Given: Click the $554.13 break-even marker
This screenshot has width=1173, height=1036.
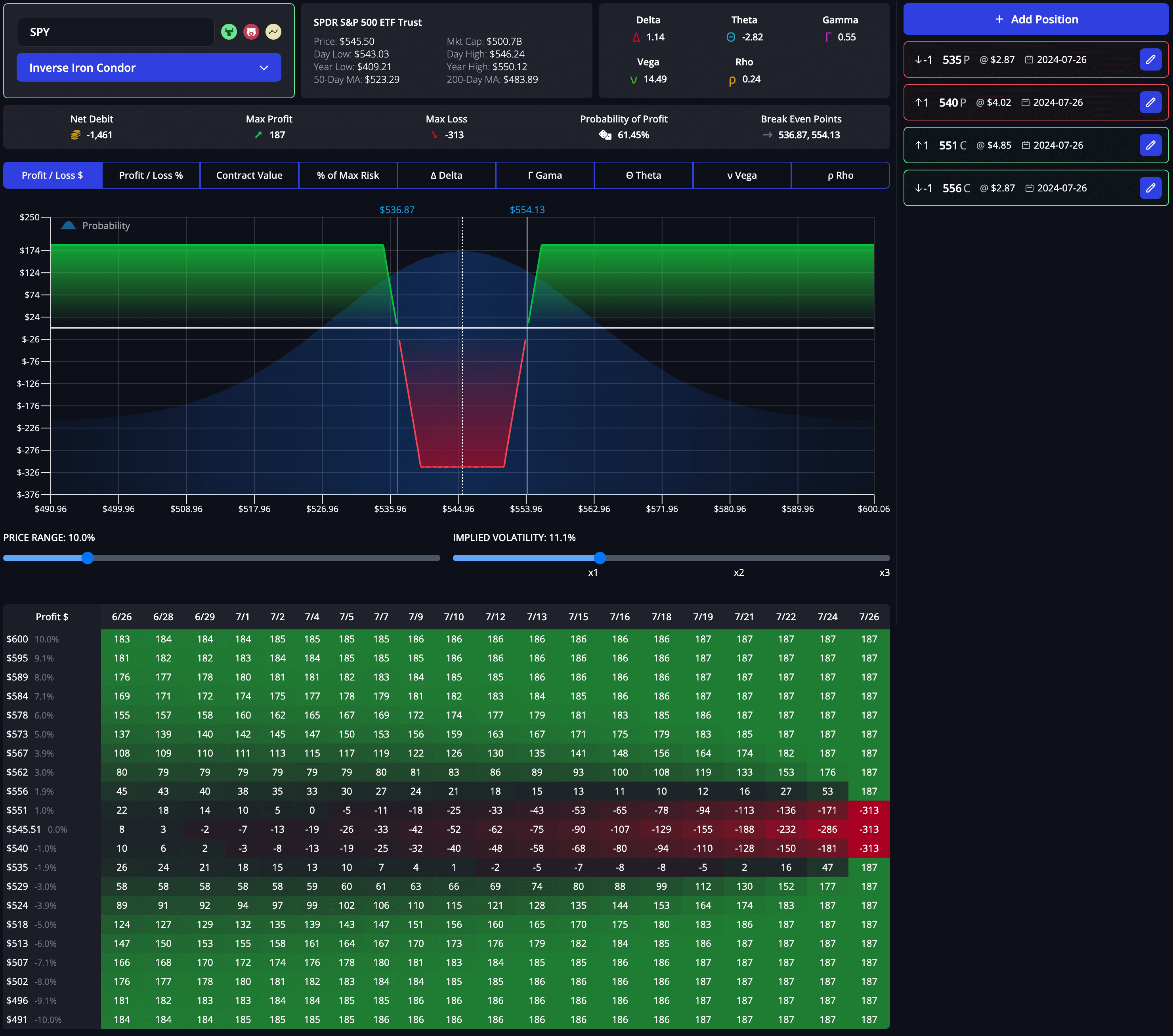Looking at the screenshot, I should tap(527, 210).
